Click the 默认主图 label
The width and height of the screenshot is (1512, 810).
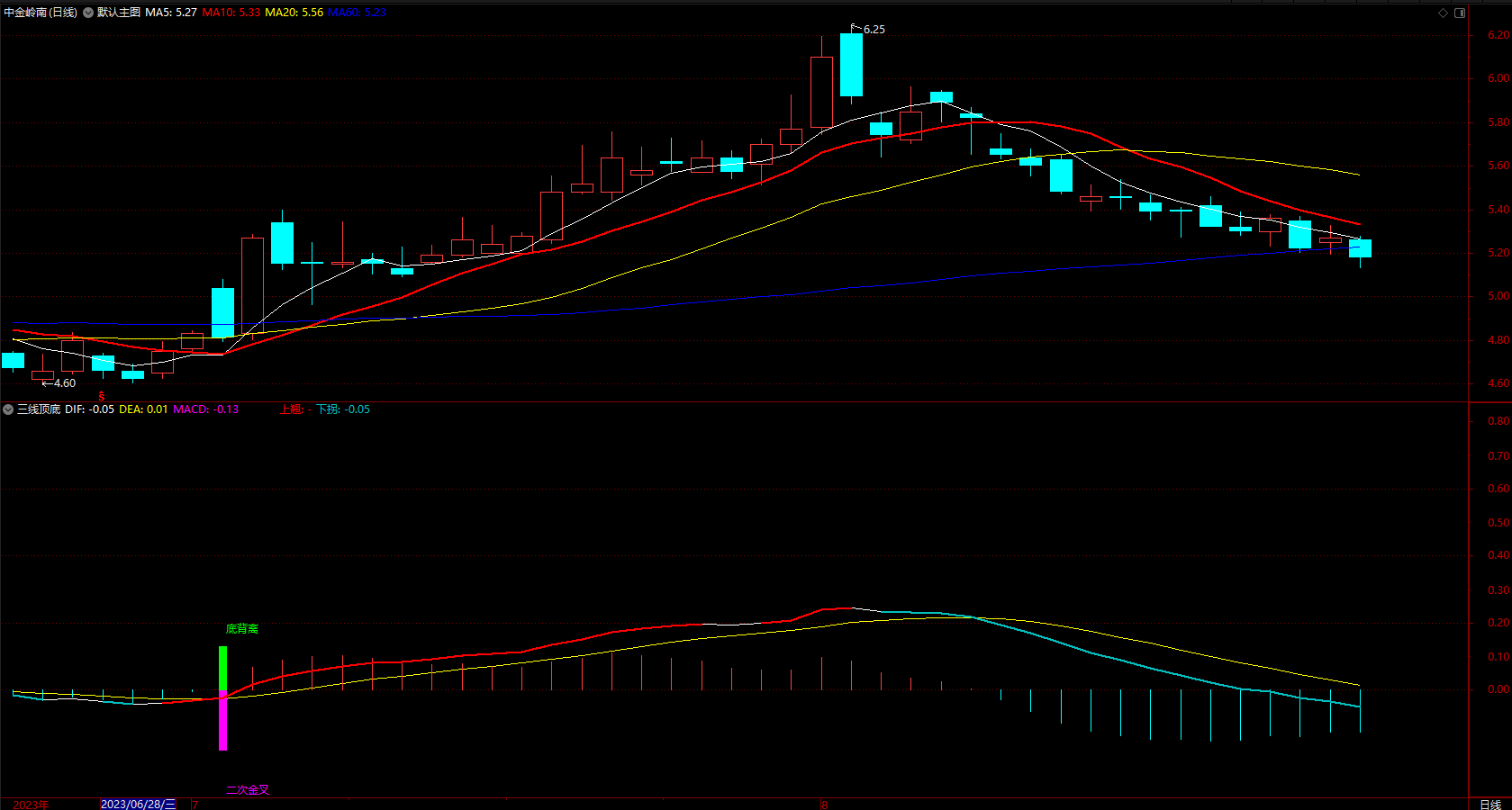coord(118,13)
